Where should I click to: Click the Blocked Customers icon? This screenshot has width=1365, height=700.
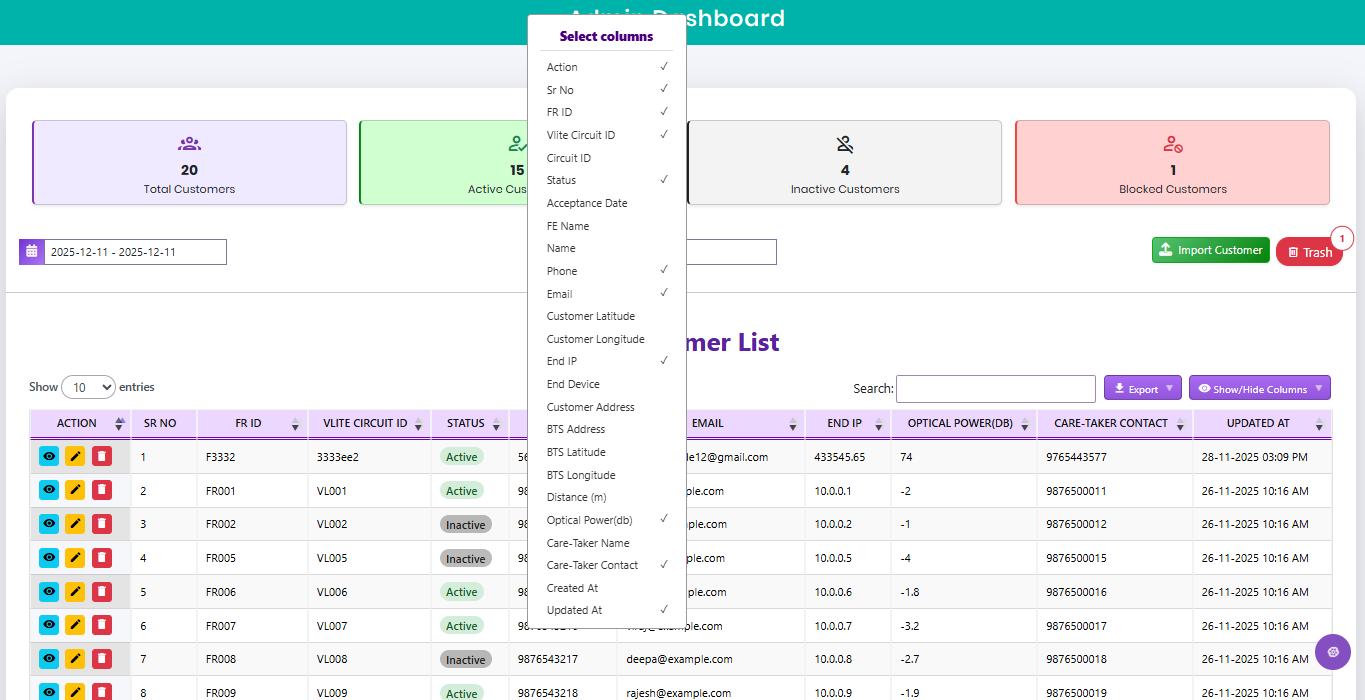coord(1173,144)
